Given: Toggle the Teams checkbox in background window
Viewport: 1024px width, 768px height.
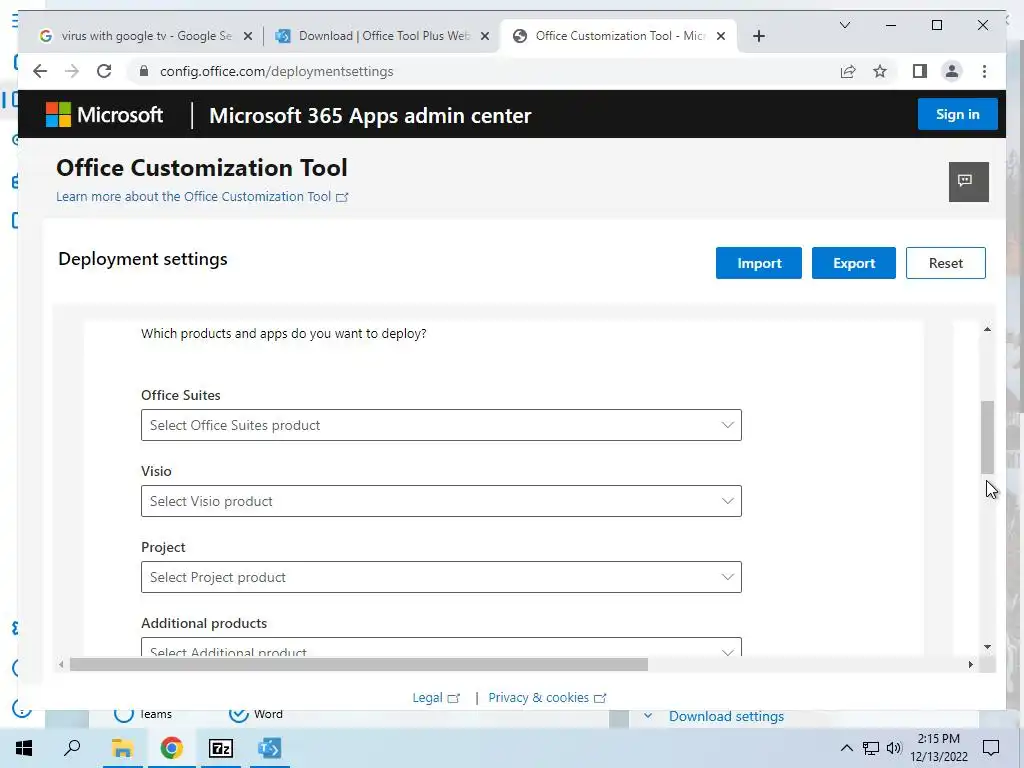Looking at the screenshot, I should pyautogui.click(x=123, y=714).
